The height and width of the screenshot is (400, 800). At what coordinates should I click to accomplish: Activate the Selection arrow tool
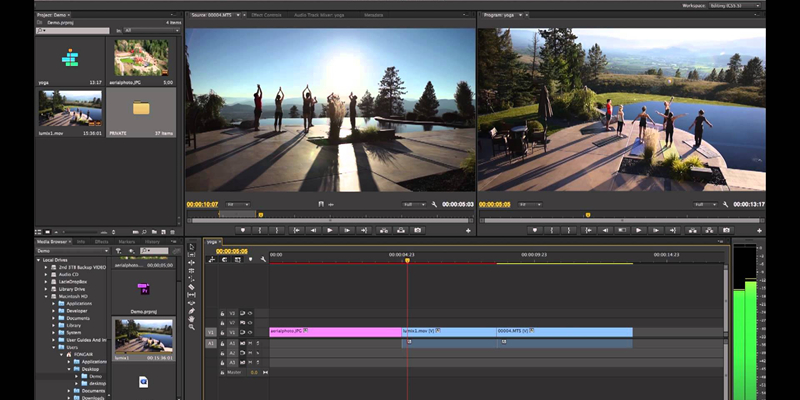tap(192, 247)
